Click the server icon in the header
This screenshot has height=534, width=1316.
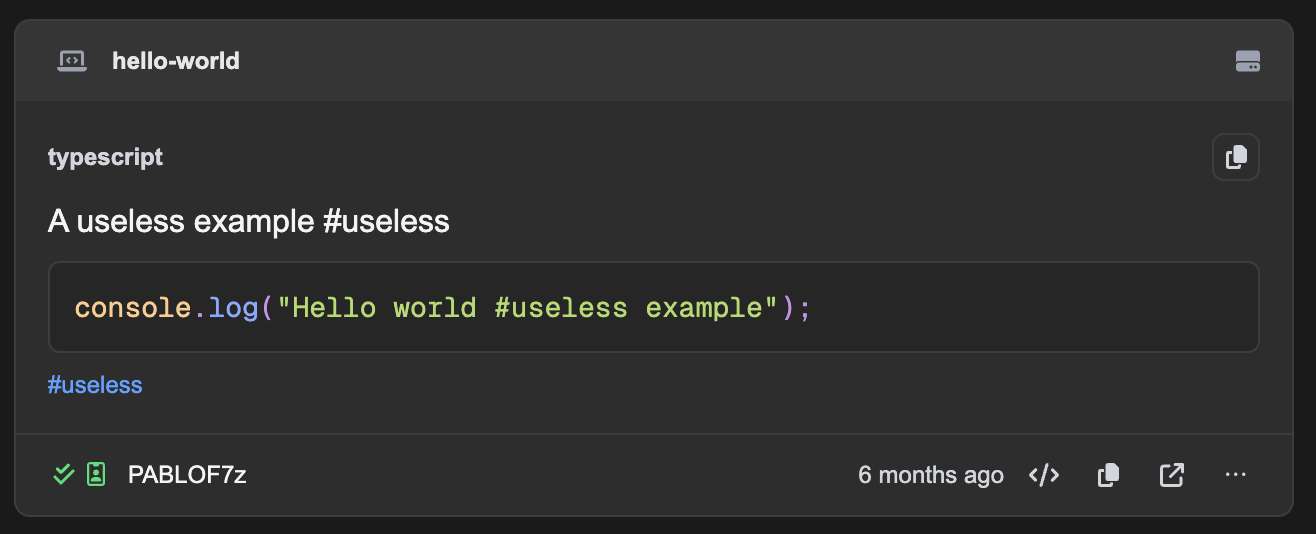(x=1247, y=61)
